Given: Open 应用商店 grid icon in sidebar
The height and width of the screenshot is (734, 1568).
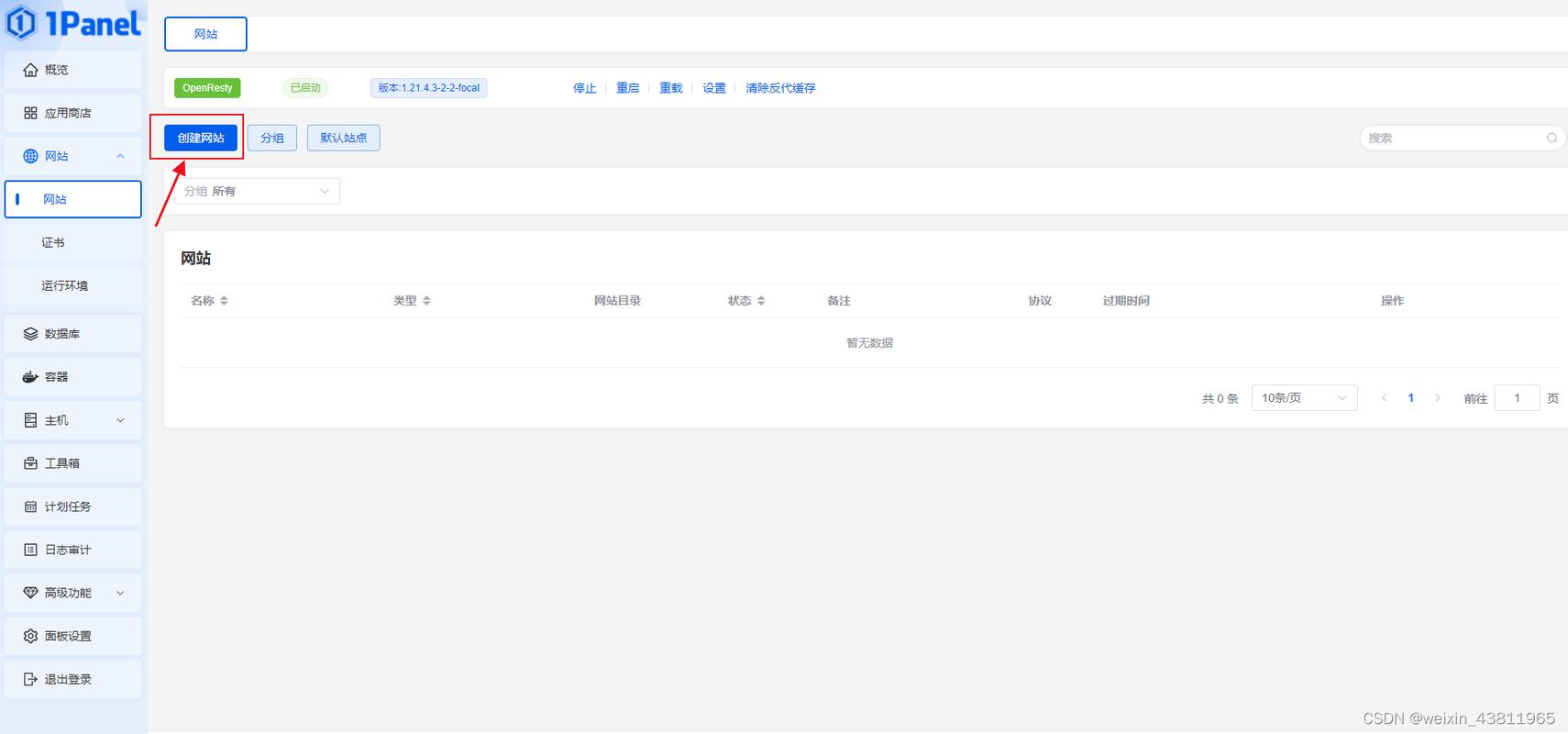Looking at the screenshot, I should 30,113.
